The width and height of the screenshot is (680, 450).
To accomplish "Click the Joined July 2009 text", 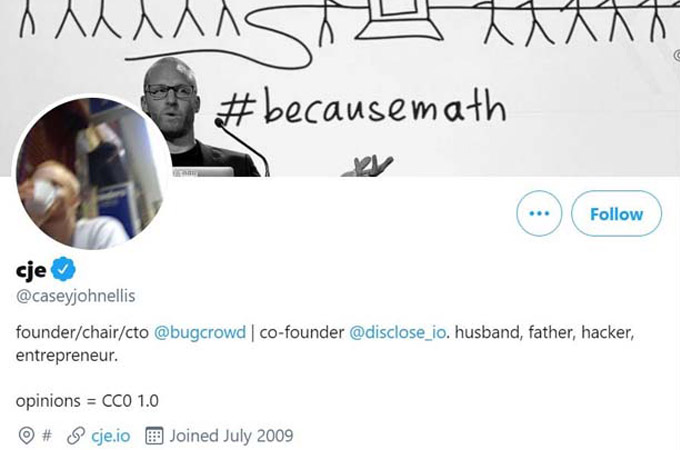I will (x=231, y=436).
